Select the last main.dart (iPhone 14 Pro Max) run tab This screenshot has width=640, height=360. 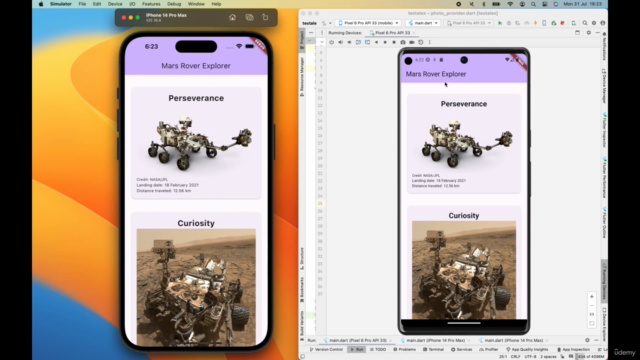click(513, 340)
